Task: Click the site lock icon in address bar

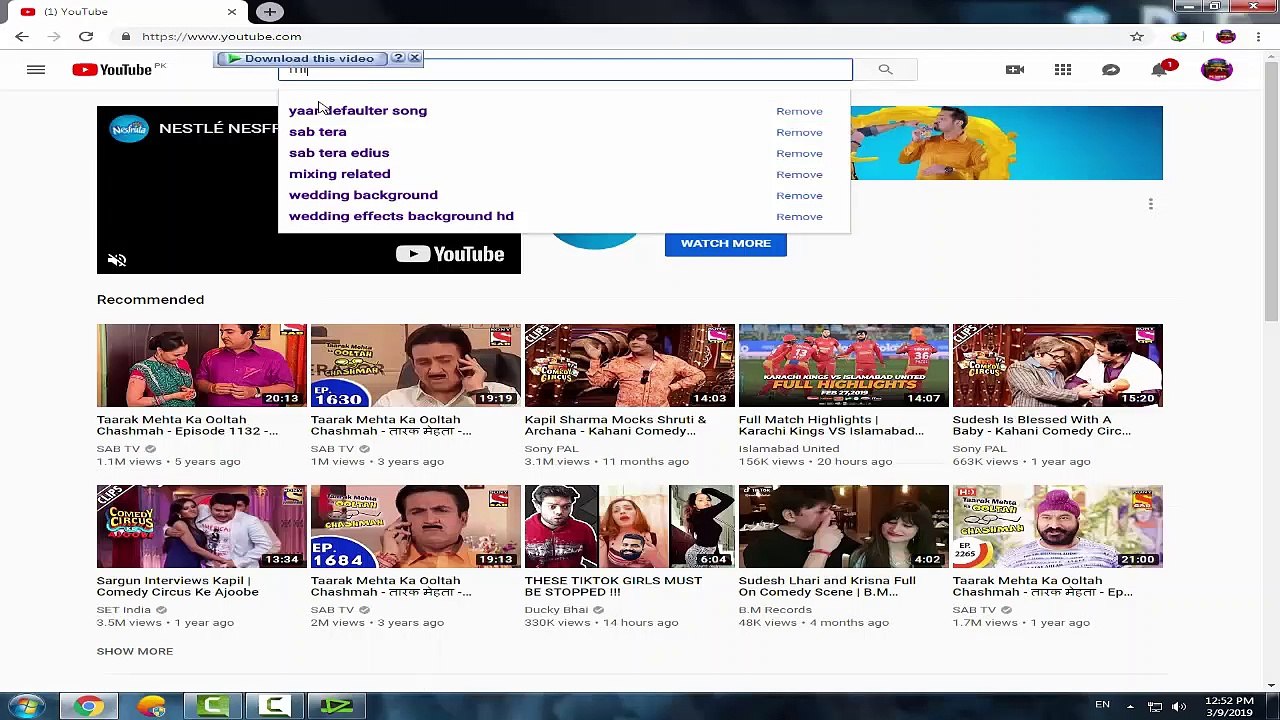Action: pyautogui.click(x=125, y=36)
